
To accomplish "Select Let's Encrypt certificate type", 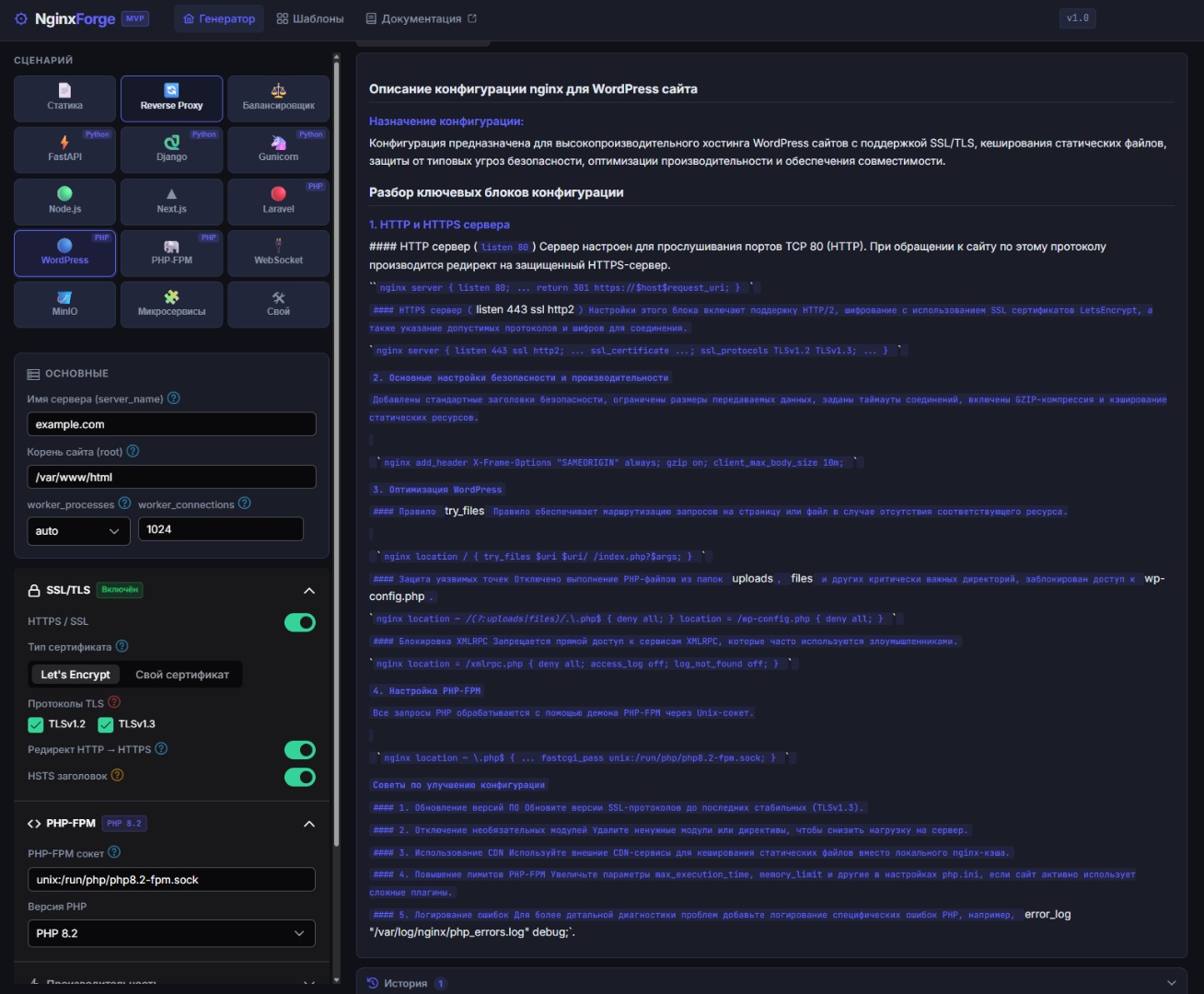I will [75, 675].
